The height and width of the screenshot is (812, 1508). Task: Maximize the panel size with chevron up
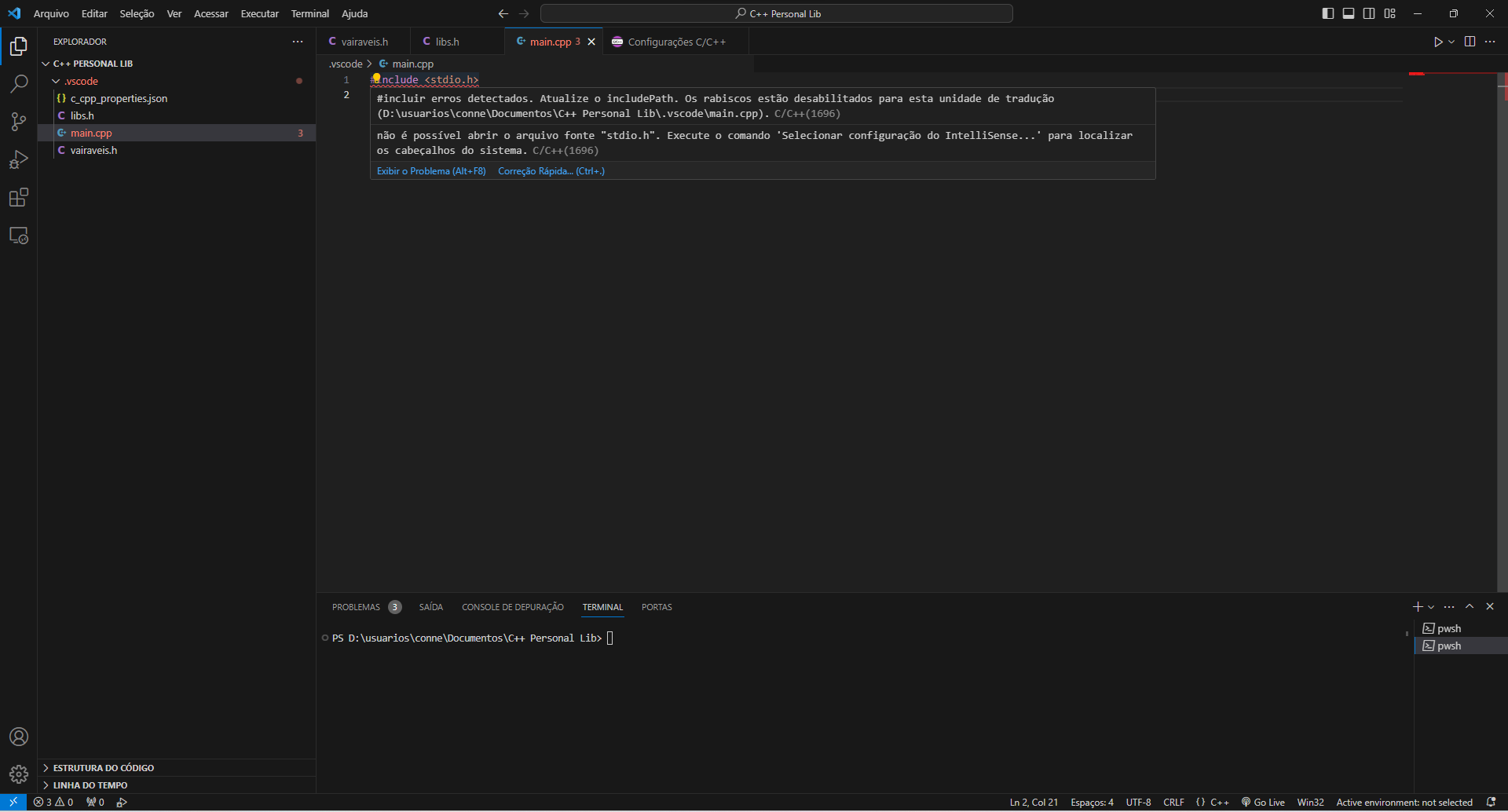click(x=1470, y=606)
